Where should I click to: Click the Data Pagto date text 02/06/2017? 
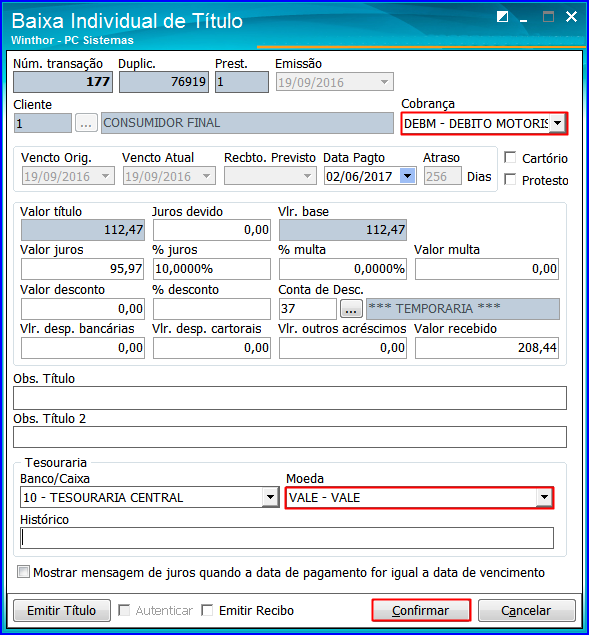click(x=359, y=177)
